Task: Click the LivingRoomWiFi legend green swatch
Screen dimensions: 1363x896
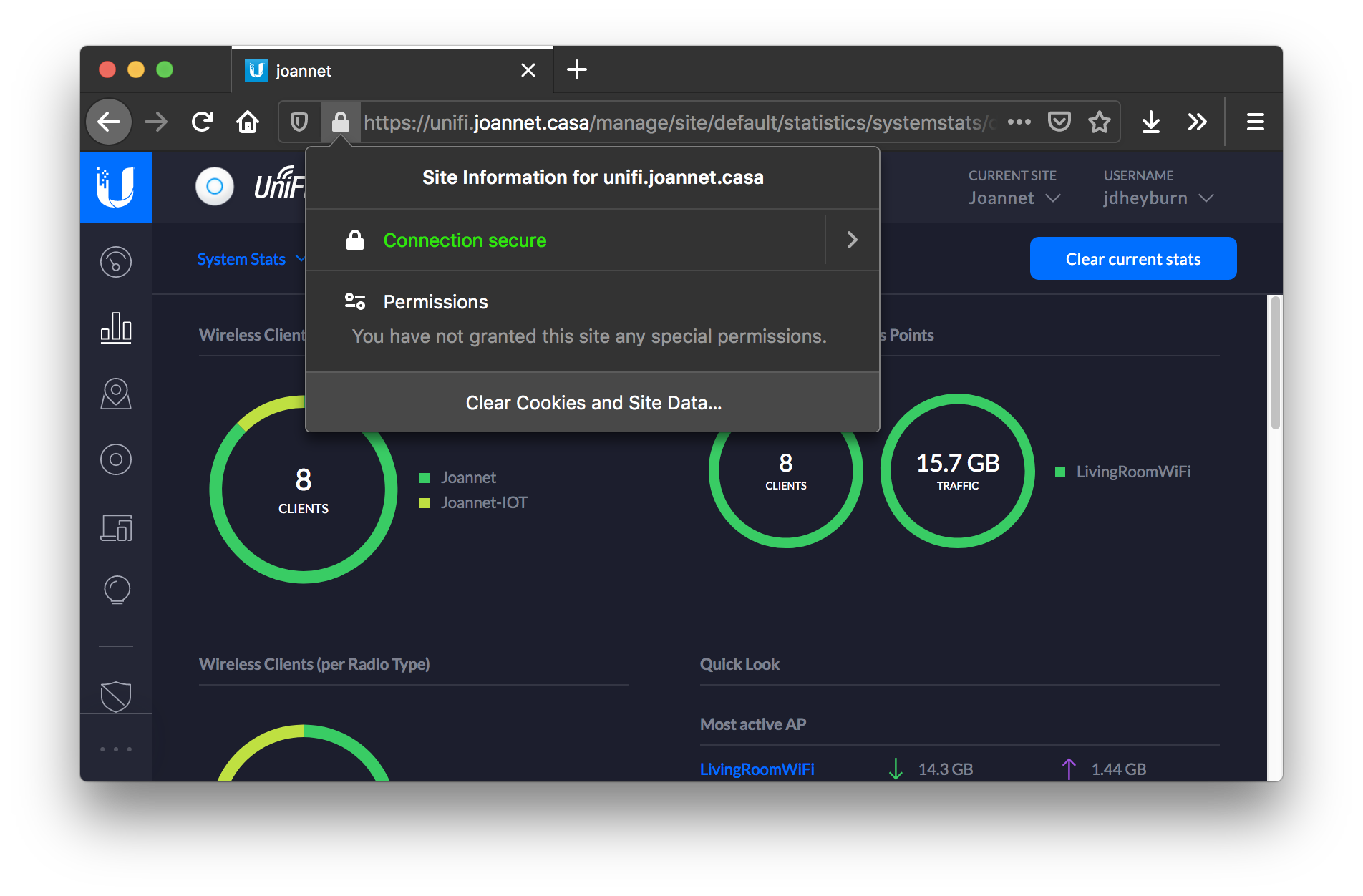Action: point(1060,472)
